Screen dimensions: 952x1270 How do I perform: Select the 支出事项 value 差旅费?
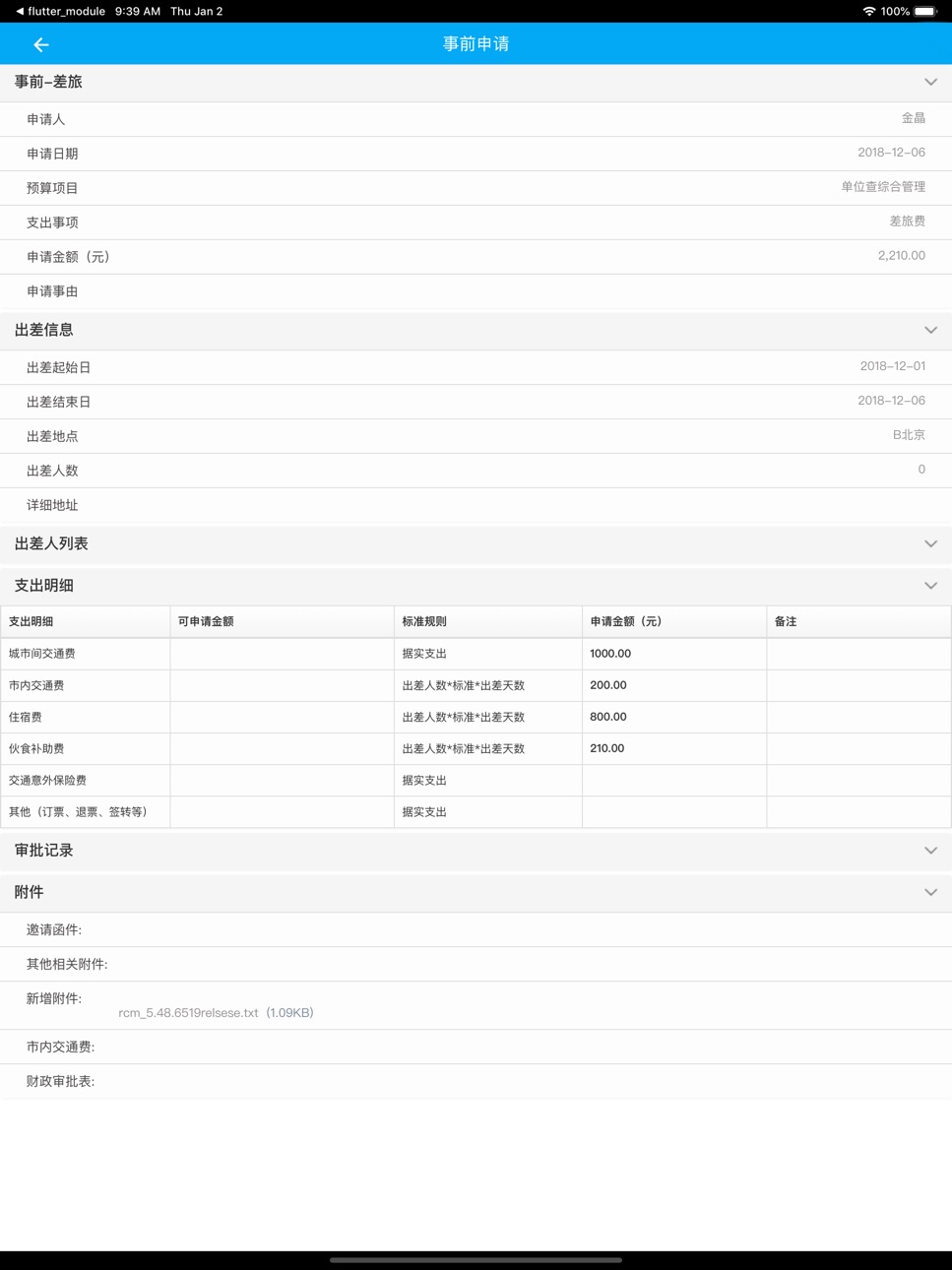pos(908,222)
